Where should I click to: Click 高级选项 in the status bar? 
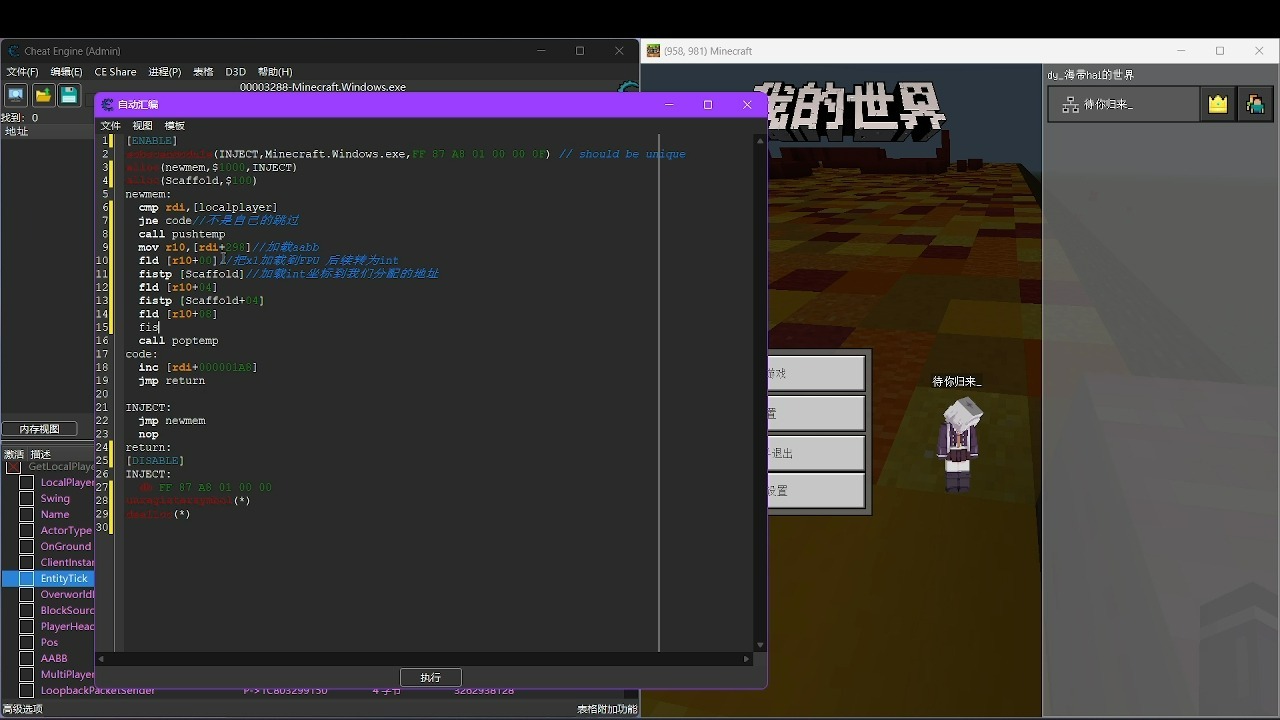point(23,709)
